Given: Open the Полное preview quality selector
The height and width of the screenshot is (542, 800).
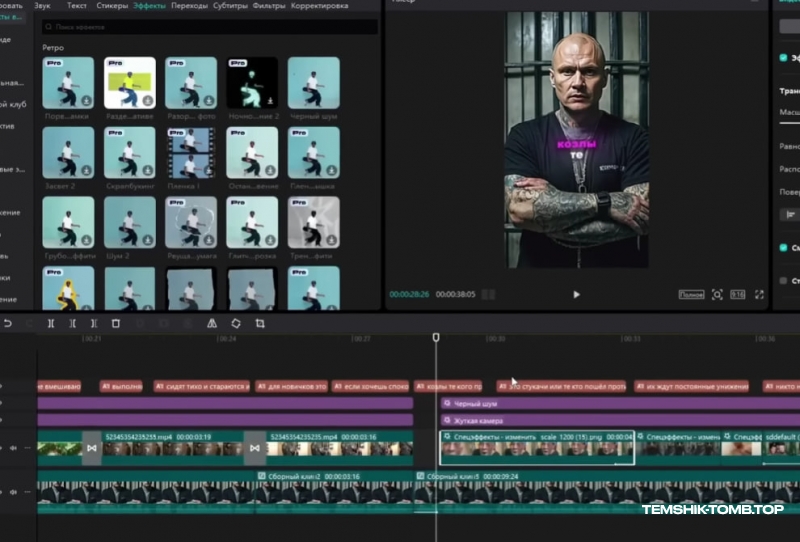Looking at the screenshot, I should coord(691,294).
